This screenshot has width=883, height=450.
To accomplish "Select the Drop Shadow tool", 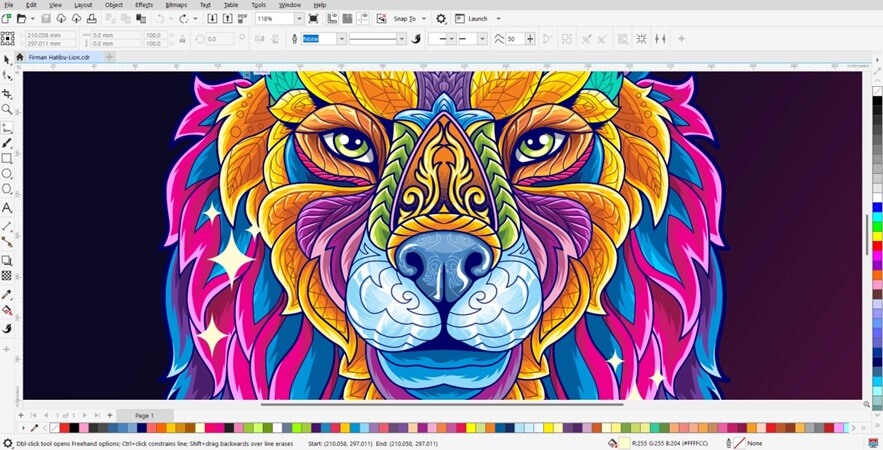I will pos(7,260).
